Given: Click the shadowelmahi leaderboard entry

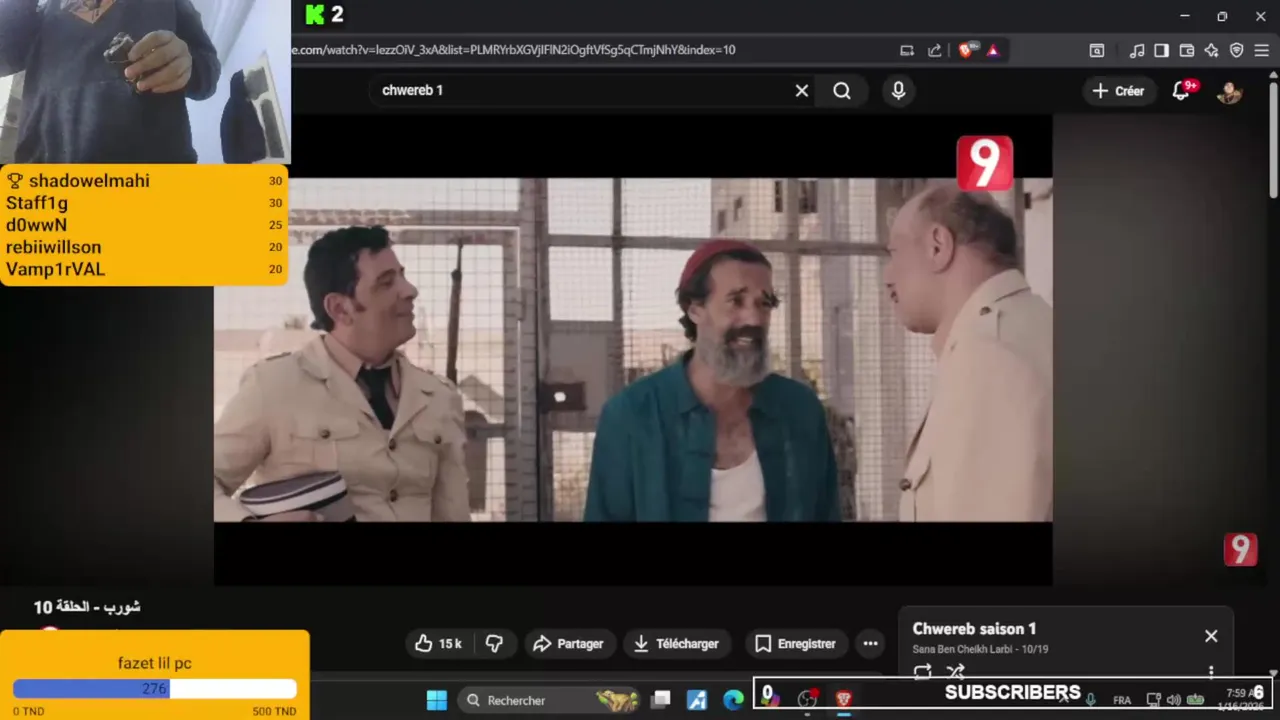Looking at the screenshot, I should tap(144, 181).
